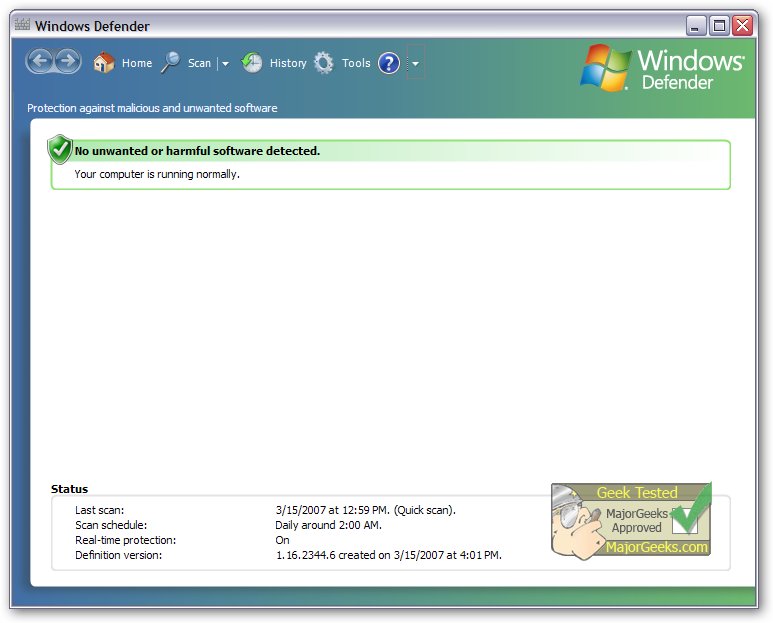
Task: Open the Home toolbar label
Action: pos(137,63)
